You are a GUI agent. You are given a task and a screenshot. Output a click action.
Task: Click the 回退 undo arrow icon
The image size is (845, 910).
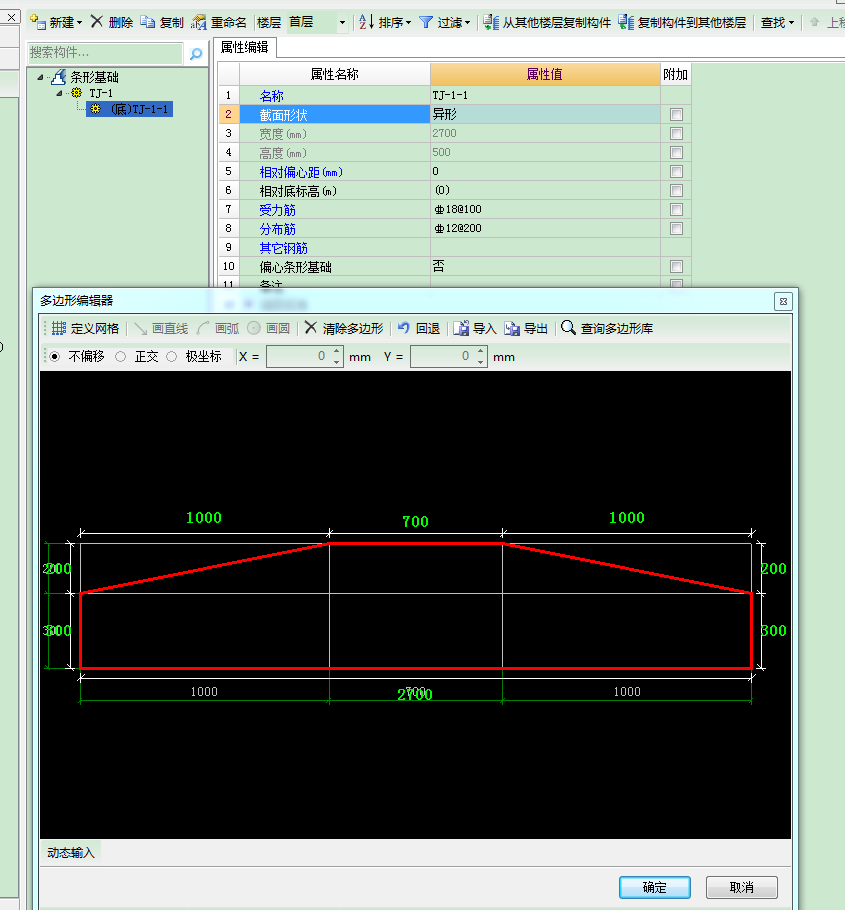pyautogui.click(x=404, y=328)
